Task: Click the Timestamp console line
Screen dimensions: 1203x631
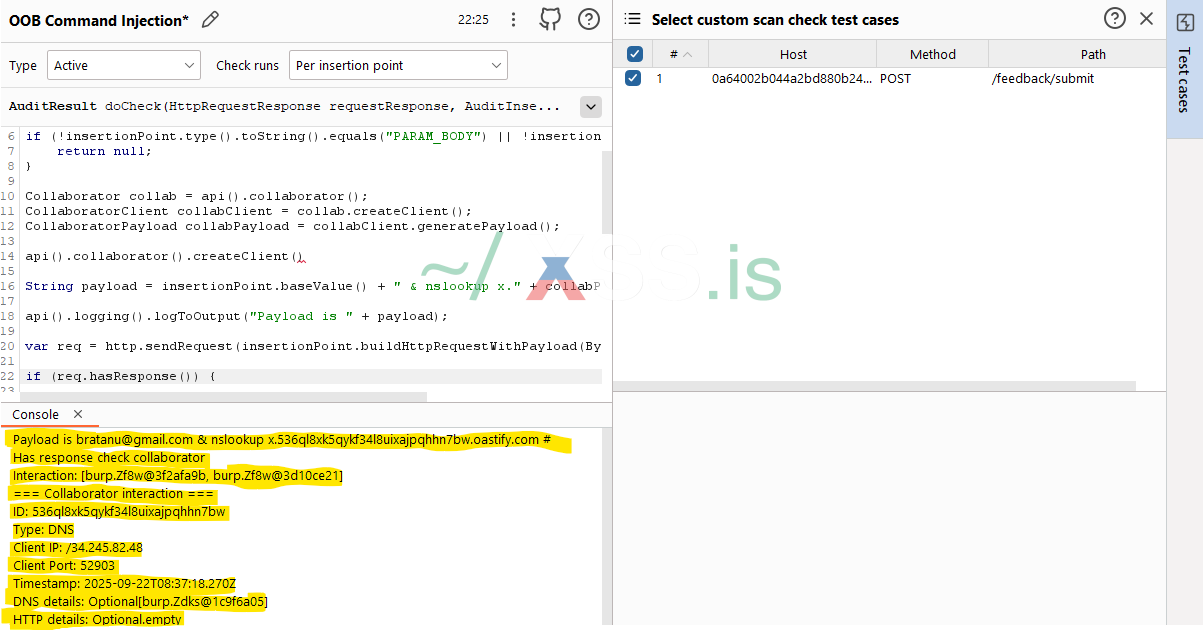Action: [x=124, y=583]
